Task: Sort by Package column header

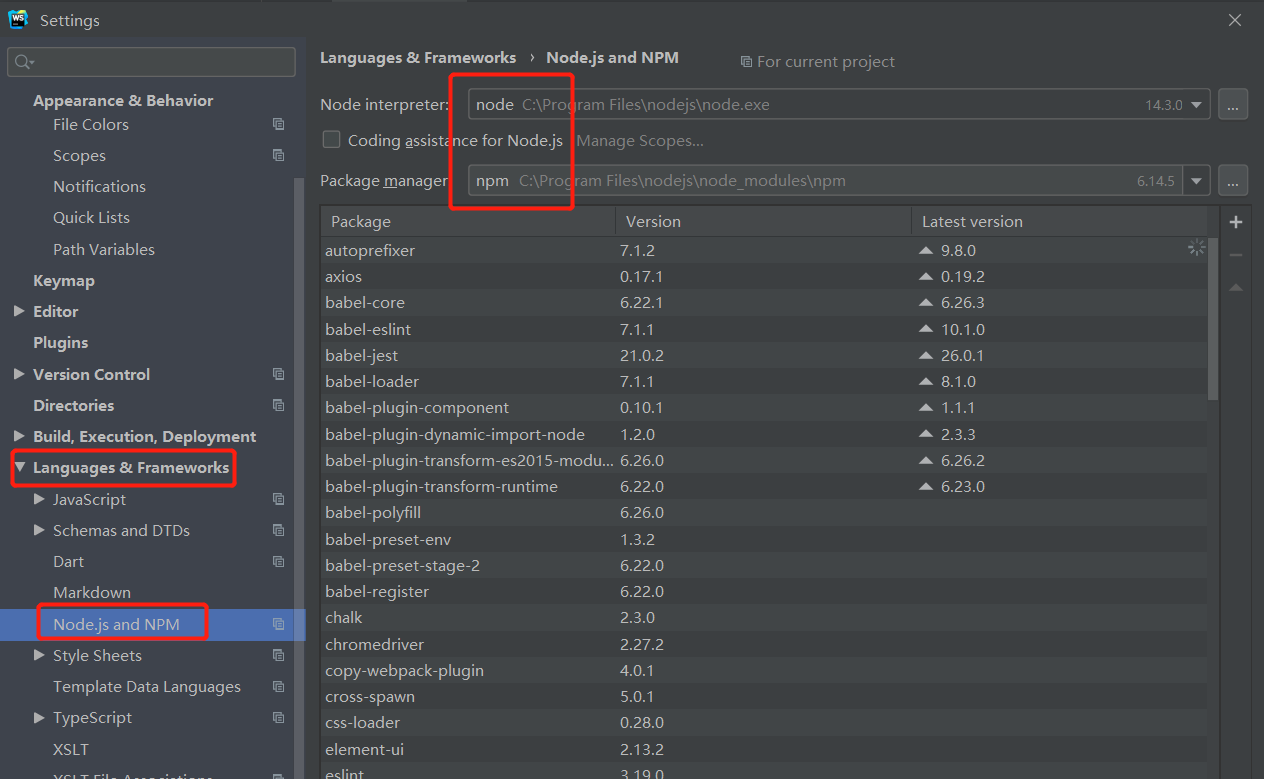Action: (468, 222)
